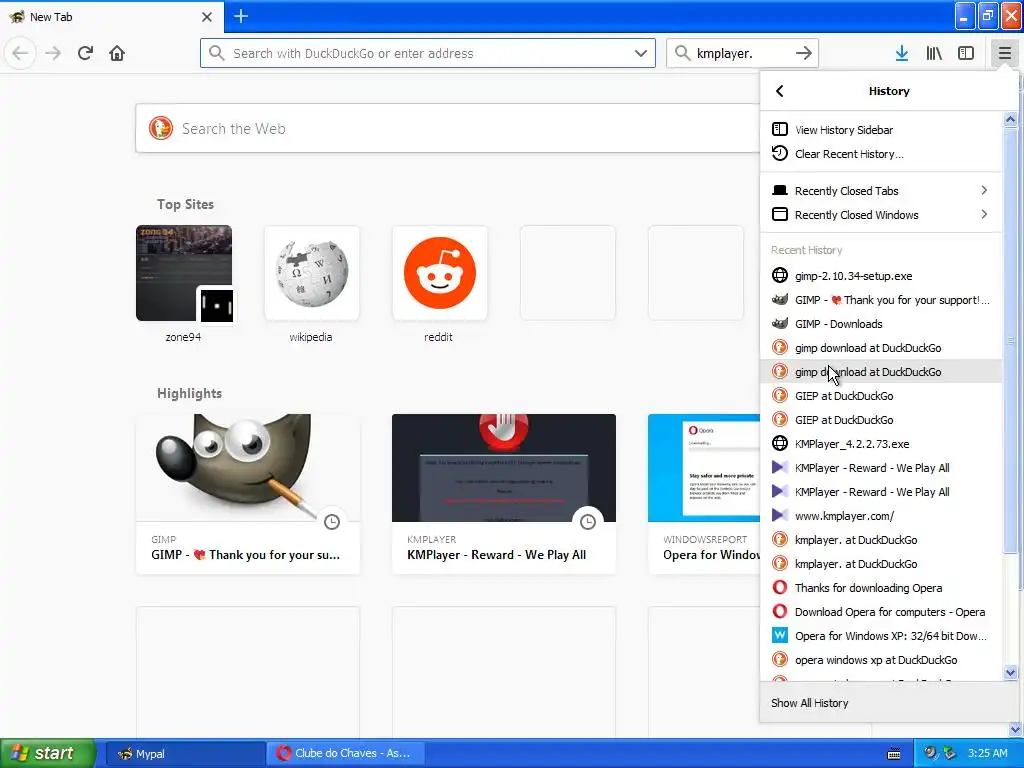Image resolution: width=1024 pixels, height=768 pixels.
Task: Open a new tab with plus button
Action: 241,16
